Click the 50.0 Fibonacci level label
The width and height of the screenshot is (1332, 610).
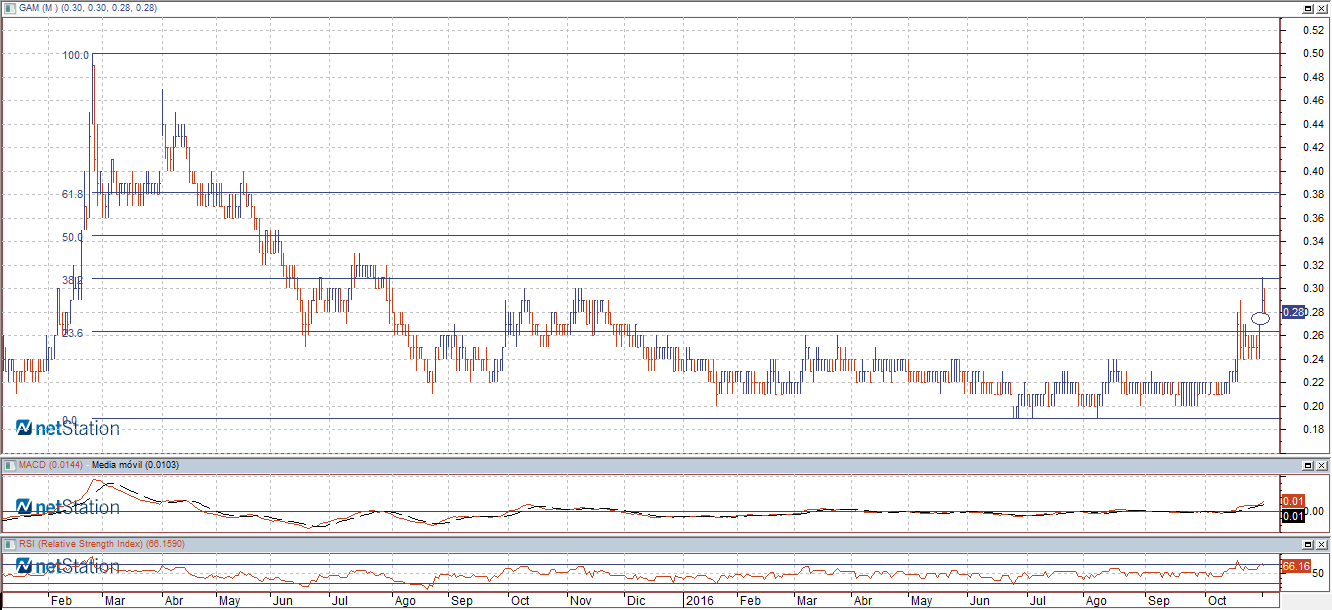[72, 237]
